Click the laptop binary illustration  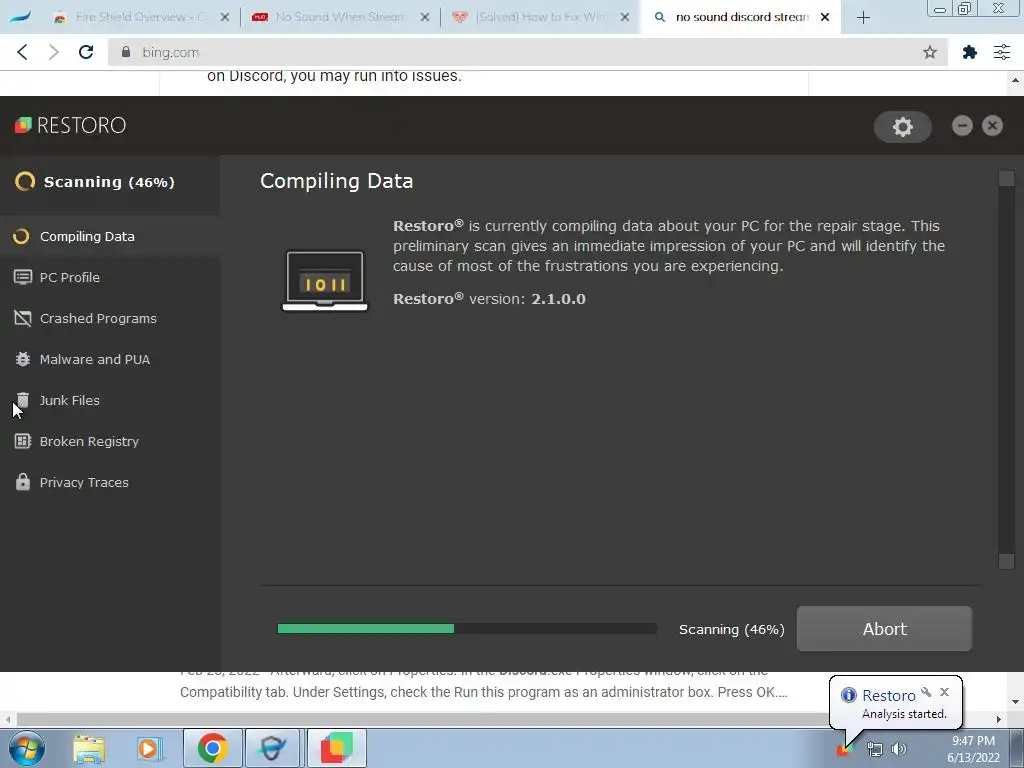pos(325,281)
